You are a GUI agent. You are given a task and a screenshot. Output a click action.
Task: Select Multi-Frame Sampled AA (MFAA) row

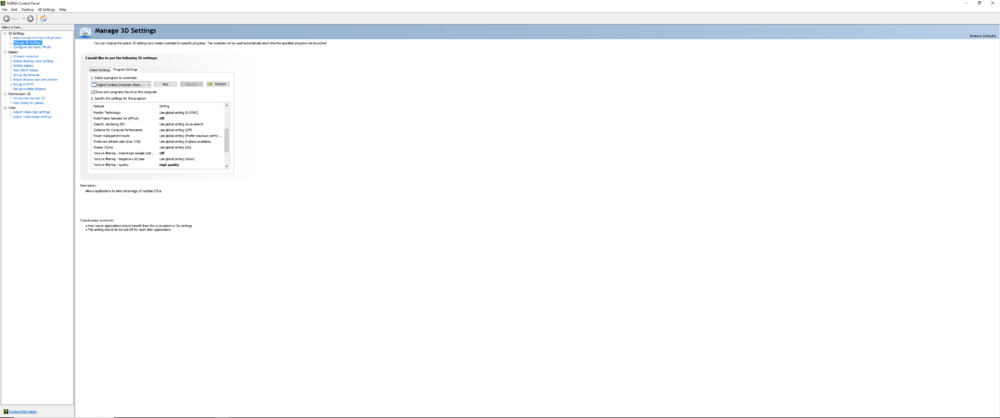(158, 118)
